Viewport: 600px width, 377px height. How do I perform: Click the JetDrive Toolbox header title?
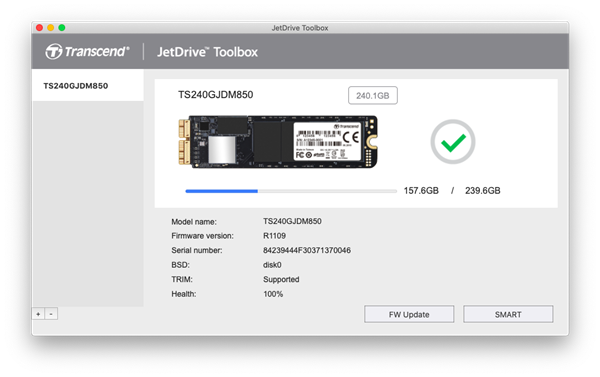click(x=207, y=52)
